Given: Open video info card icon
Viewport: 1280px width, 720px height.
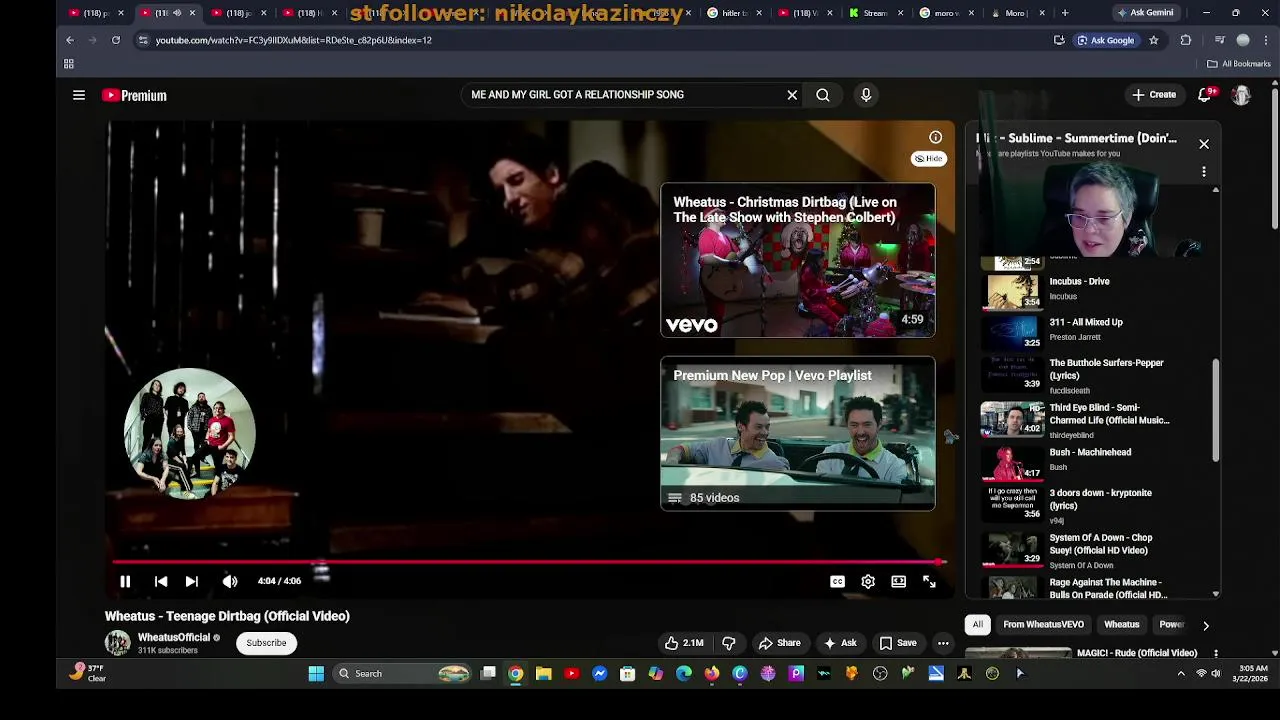Looking at the screenshot, I should [935, 137].
